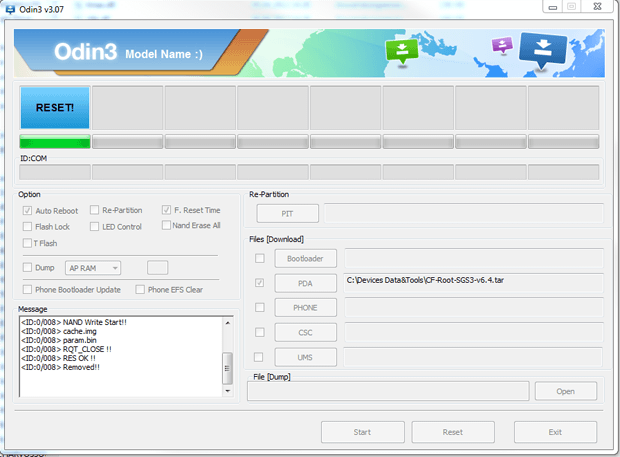
Task: Click the Message log scroll down arrow
Action: click(228, 391)
